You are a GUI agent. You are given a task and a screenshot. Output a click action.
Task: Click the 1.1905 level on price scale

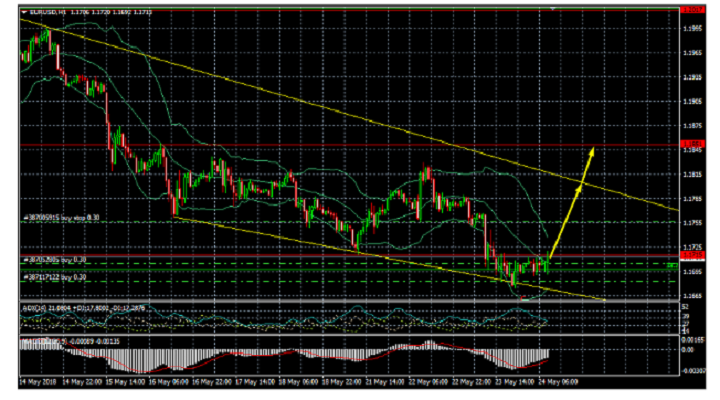[x=690, y=101]
